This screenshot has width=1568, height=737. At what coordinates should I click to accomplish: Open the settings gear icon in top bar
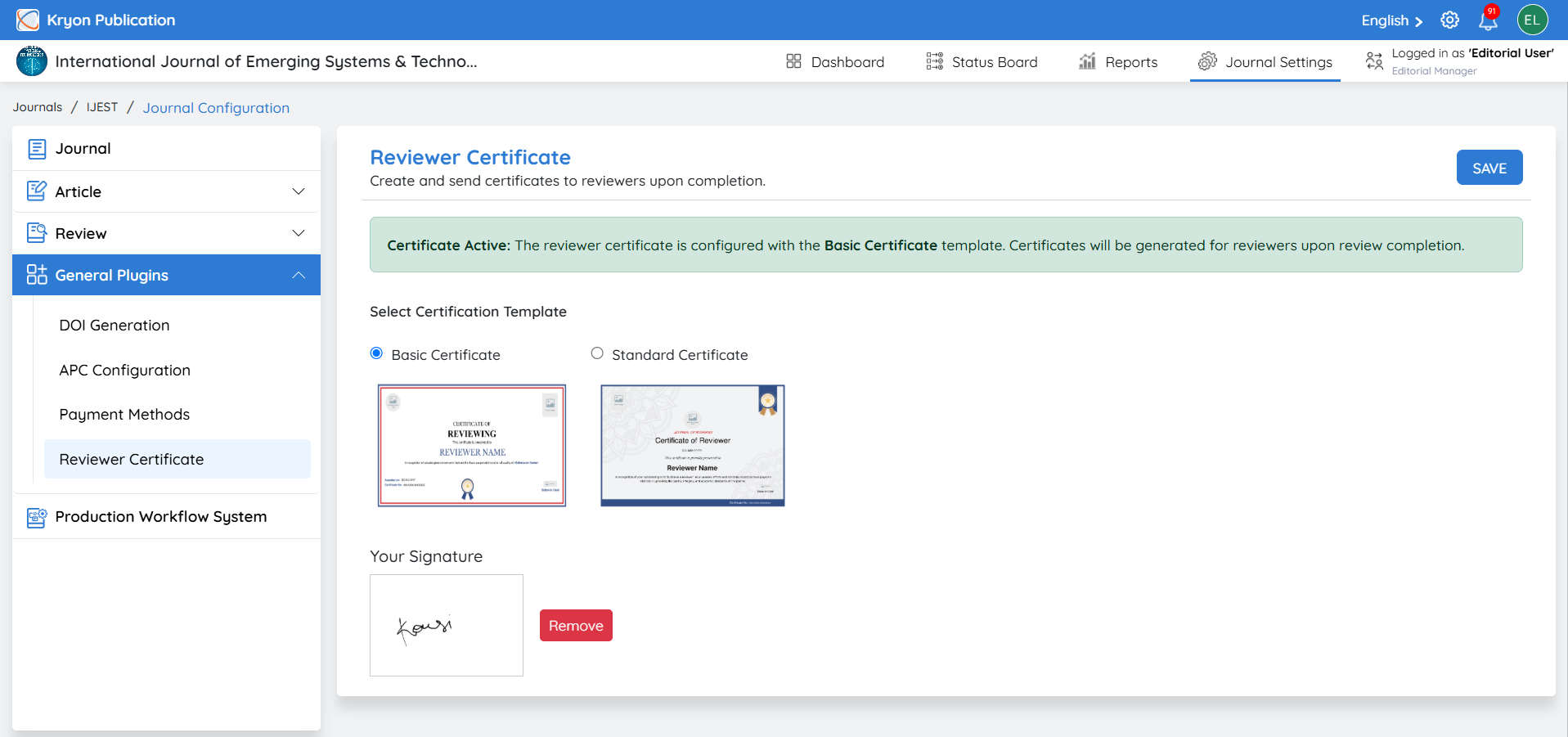1449,20
